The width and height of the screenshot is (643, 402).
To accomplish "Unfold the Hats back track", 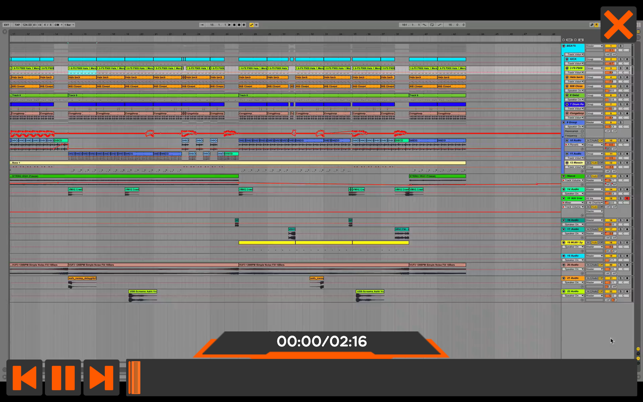I will tap(567, 77).
